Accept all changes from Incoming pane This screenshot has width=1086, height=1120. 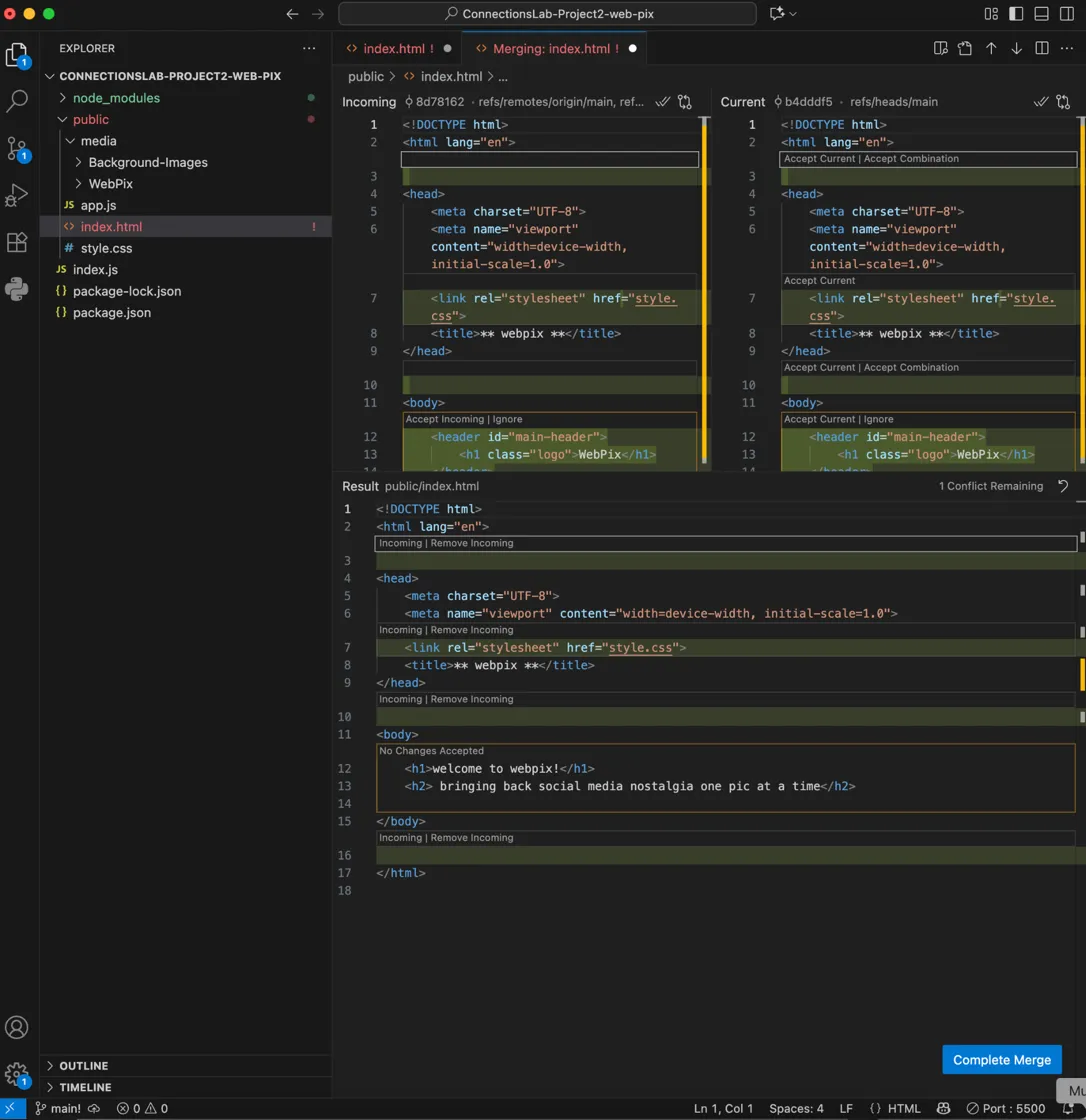tap(662, 102)
